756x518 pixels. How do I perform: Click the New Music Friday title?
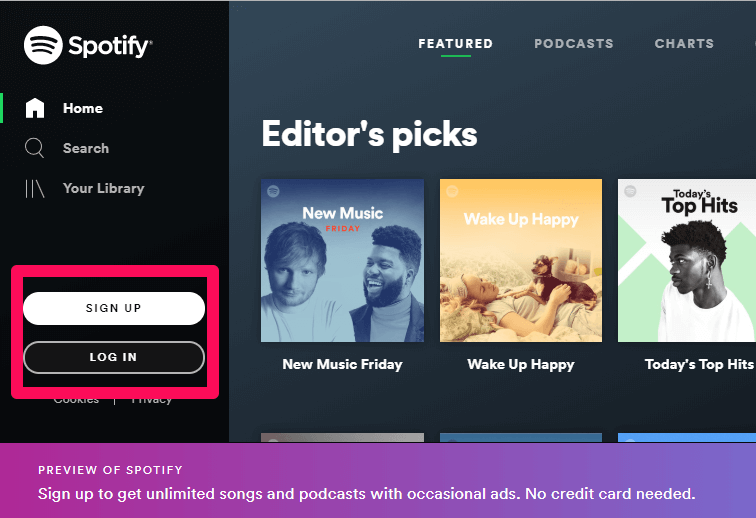tap(342, 364)
